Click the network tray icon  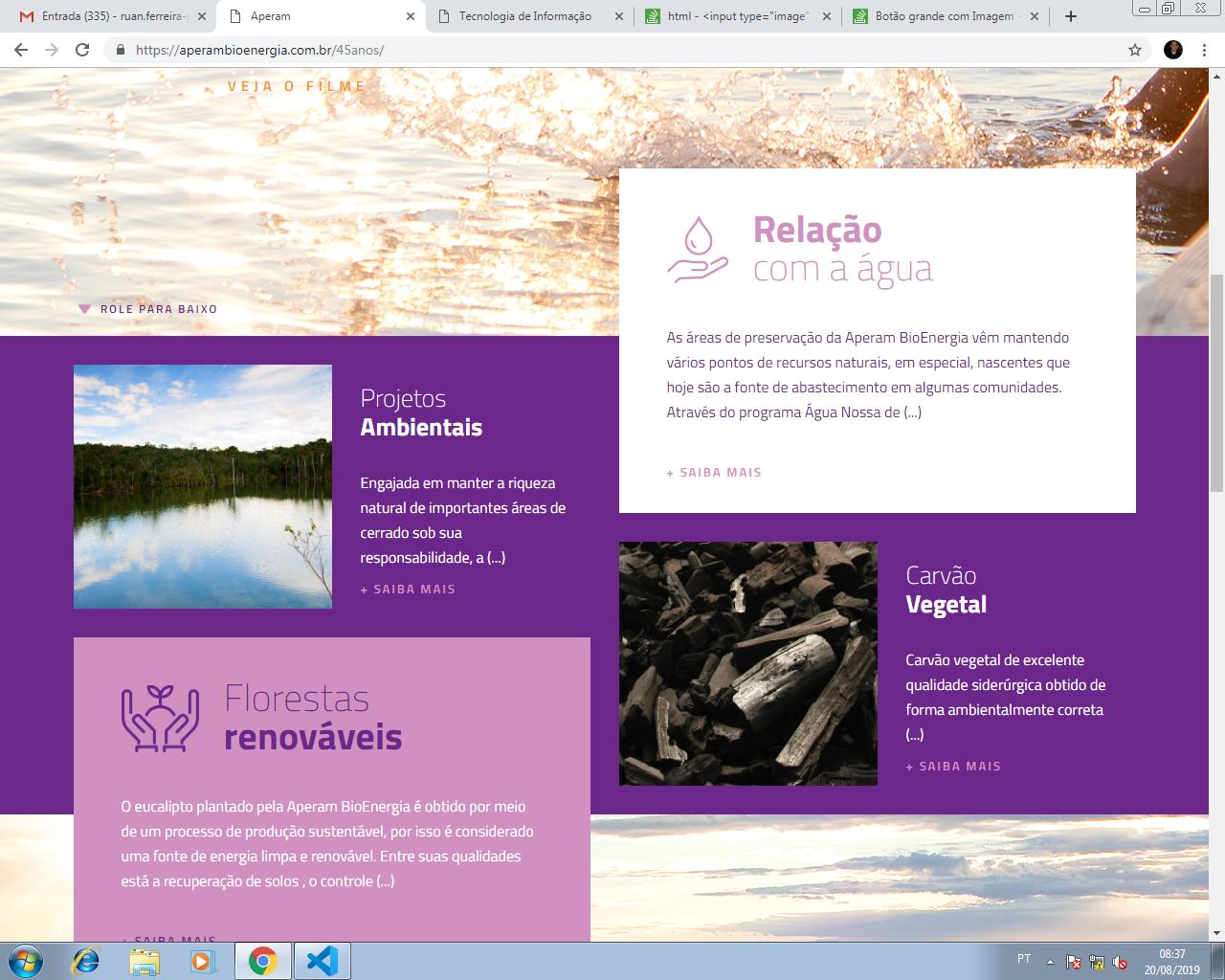tap(1097, 962)
